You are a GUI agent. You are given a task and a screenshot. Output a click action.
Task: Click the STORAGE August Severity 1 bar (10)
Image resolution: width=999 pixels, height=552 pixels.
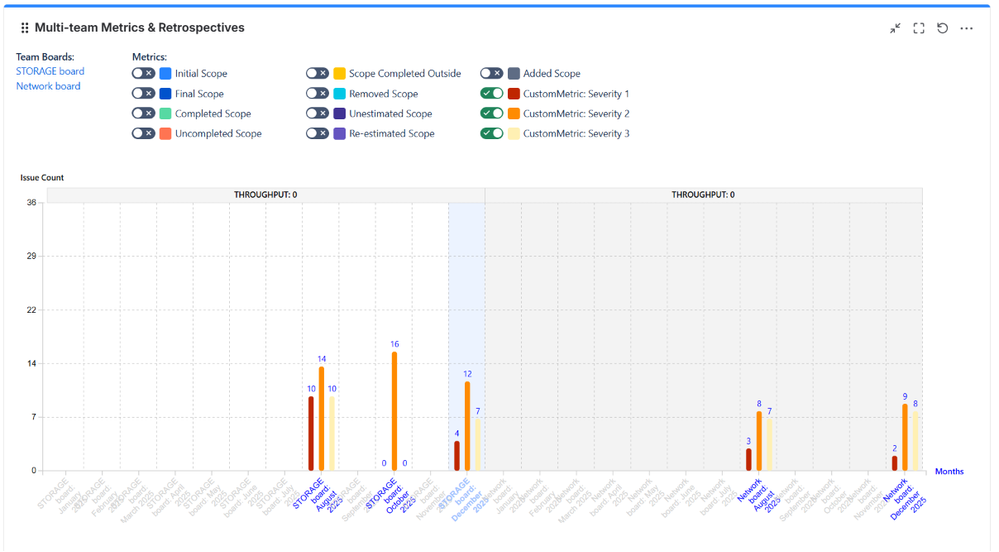click(x=311, y=433)
